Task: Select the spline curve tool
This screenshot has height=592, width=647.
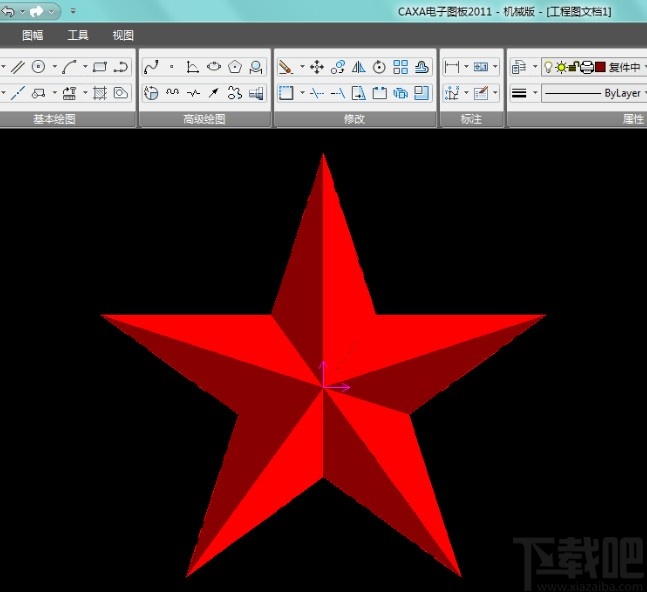Action: (x=151, y=67)
